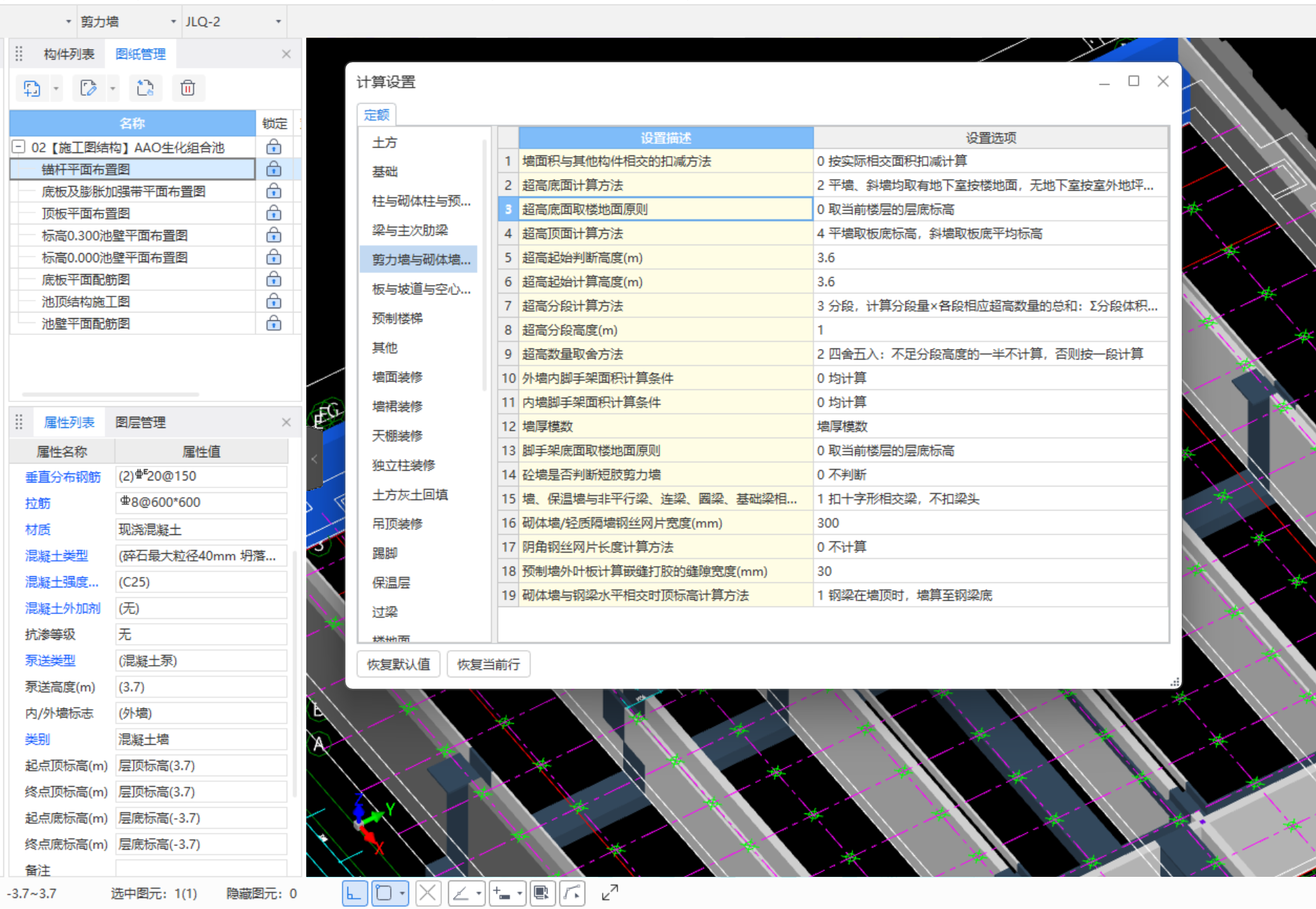The width and height of the screenshot is (1316, 909).
Task: Switch to 属性列表 tab
Action: 69,422
